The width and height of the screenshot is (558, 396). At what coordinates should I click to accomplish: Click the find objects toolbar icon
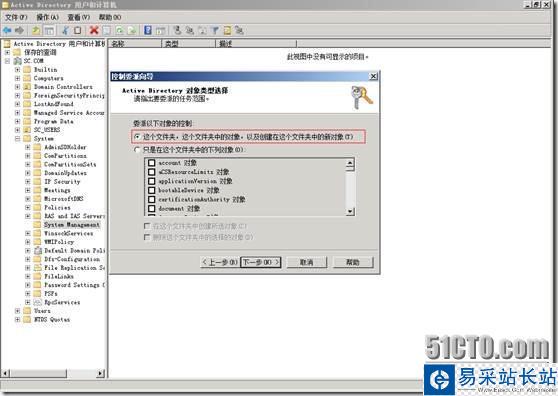[x=227, y=31]
